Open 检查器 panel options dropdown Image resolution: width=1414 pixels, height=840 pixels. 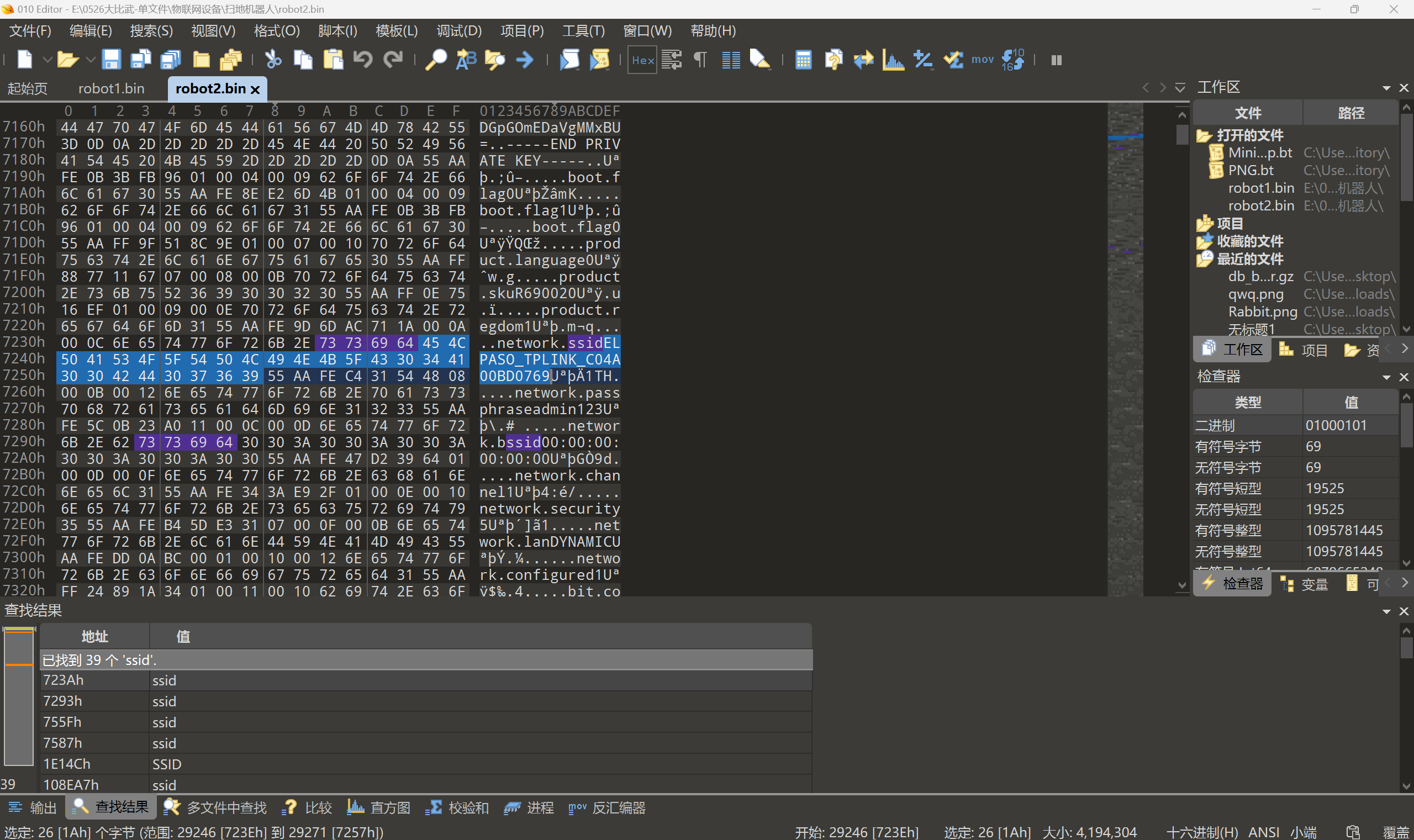1386,377
